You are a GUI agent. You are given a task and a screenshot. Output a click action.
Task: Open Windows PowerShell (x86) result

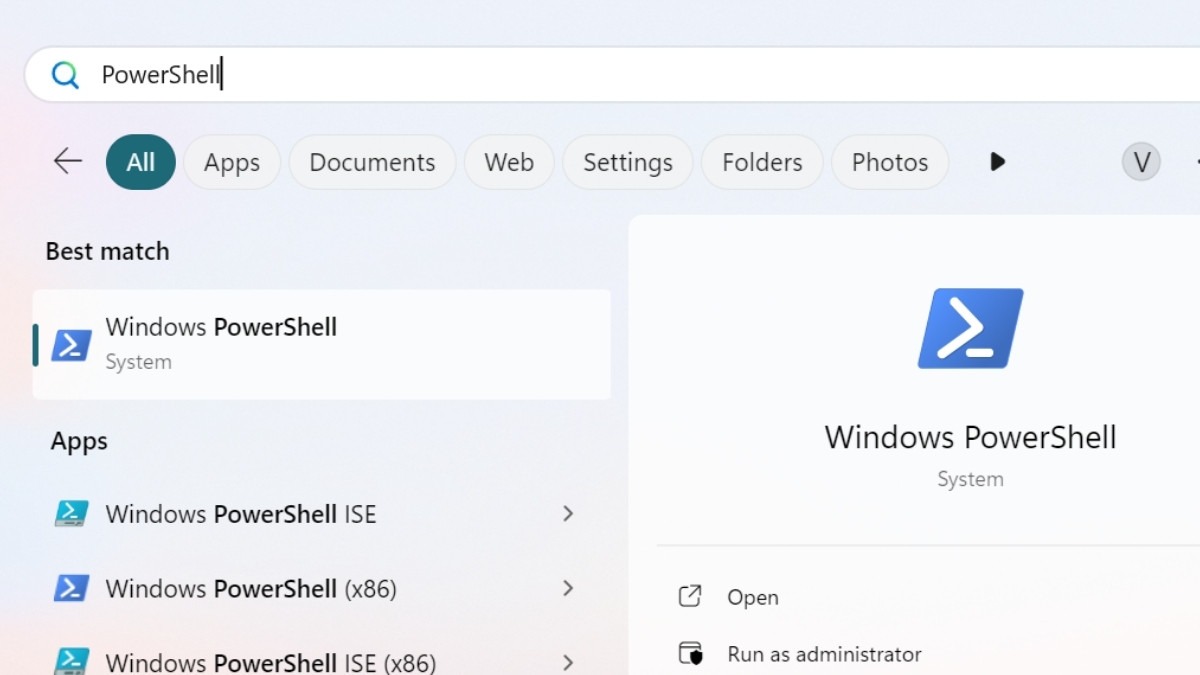[x=322, y=588]
